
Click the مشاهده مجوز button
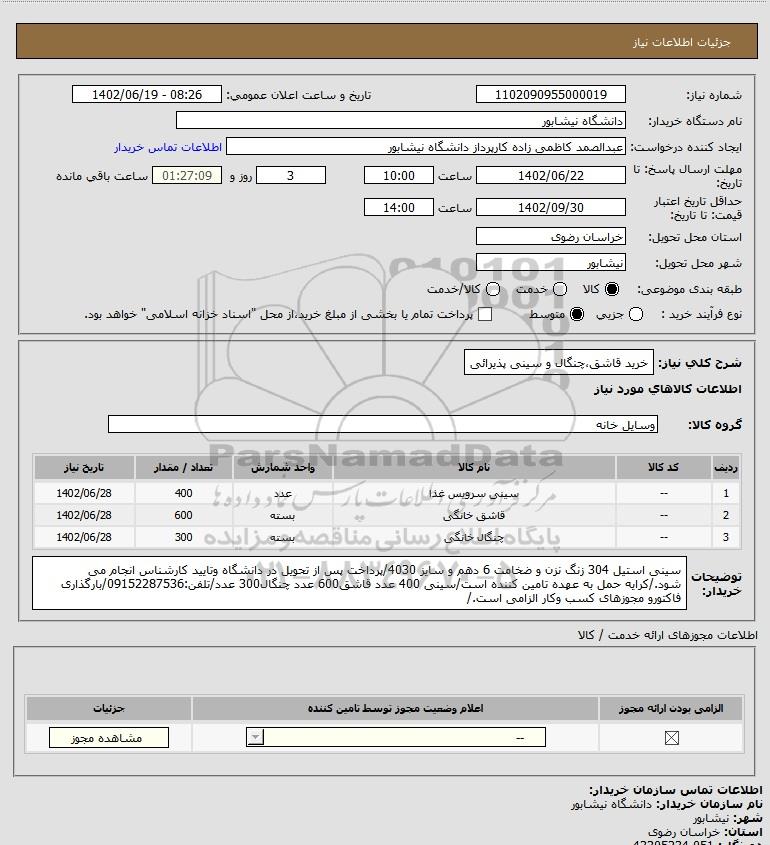pos(109,738)
